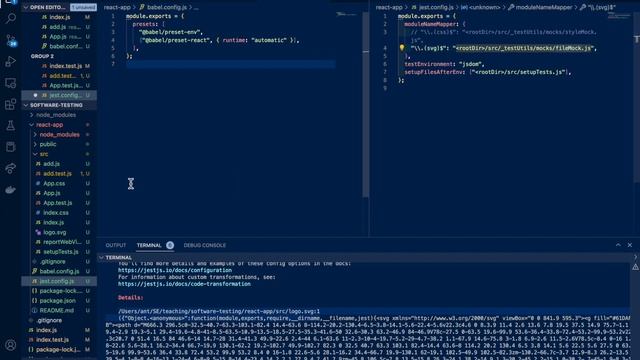Collapse the Open Editors section

26,7
